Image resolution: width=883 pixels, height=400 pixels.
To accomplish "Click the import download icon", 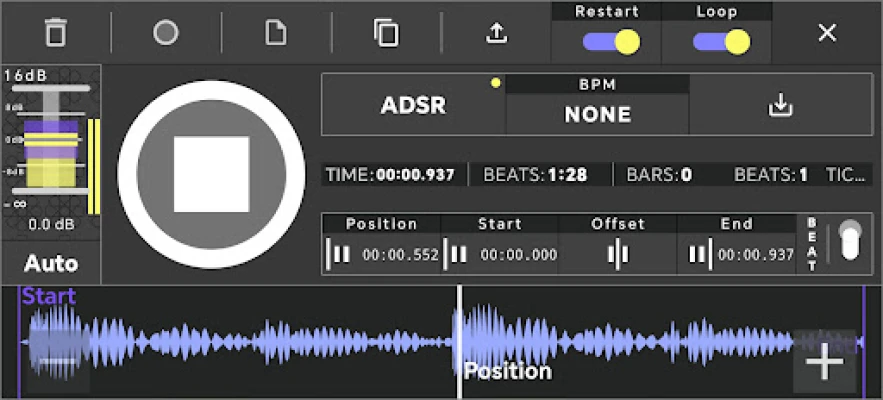I will [780, 105].
